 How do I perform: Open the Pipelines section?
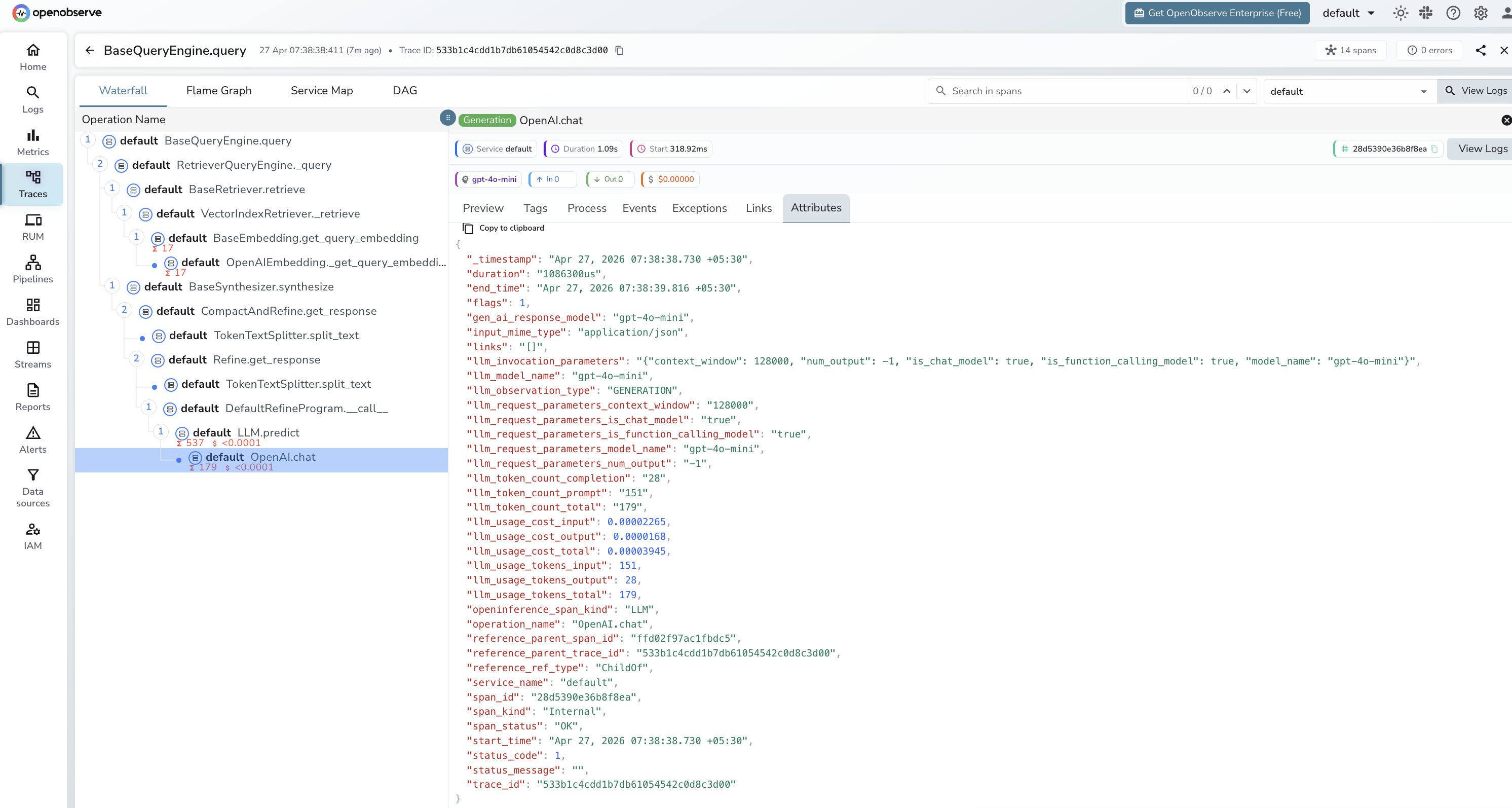pos(33,269)
